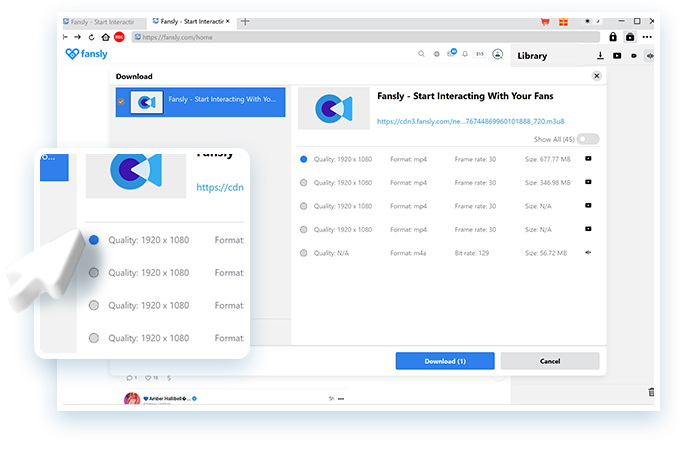Click the Fansly wallet balance box
684x449 pixels.
click(x=480, y=54)
